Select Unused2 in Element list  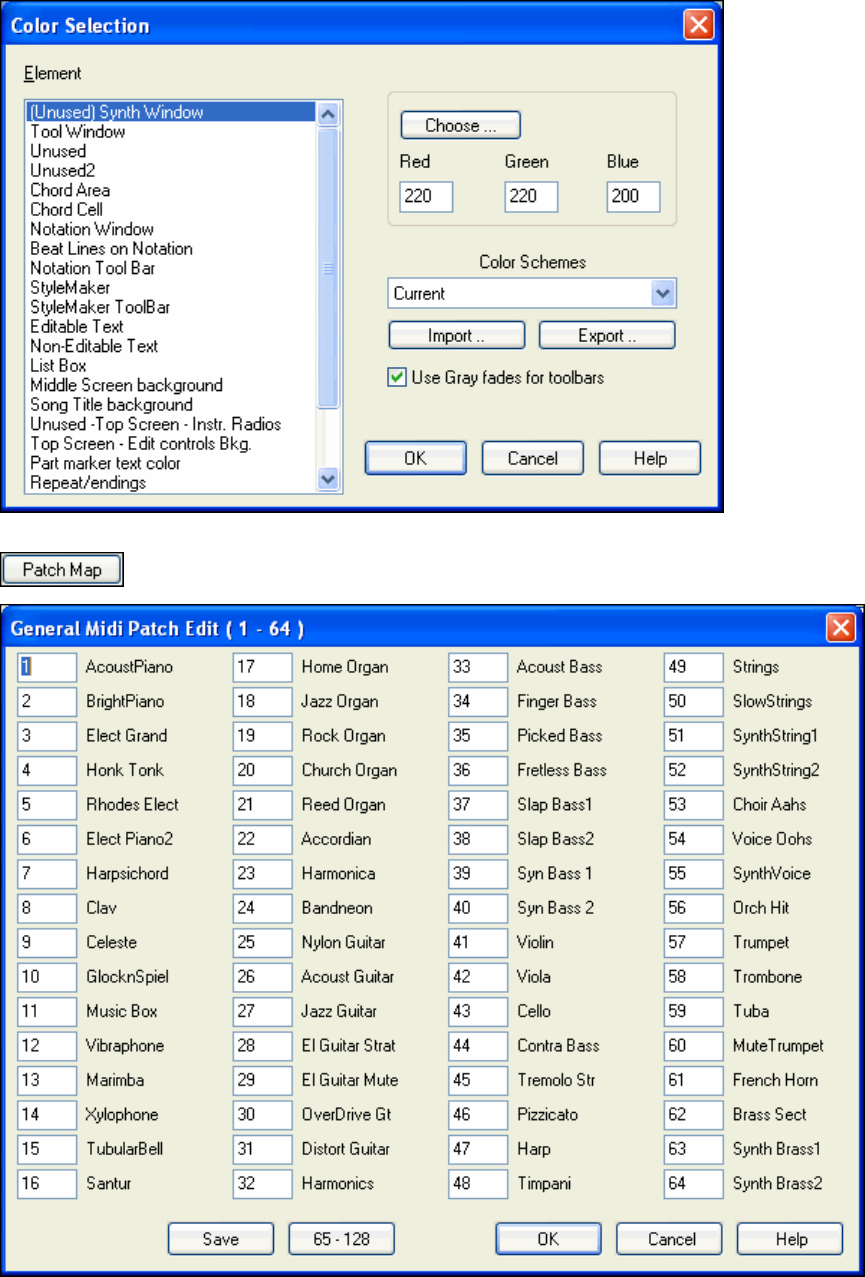click(171, 170)
